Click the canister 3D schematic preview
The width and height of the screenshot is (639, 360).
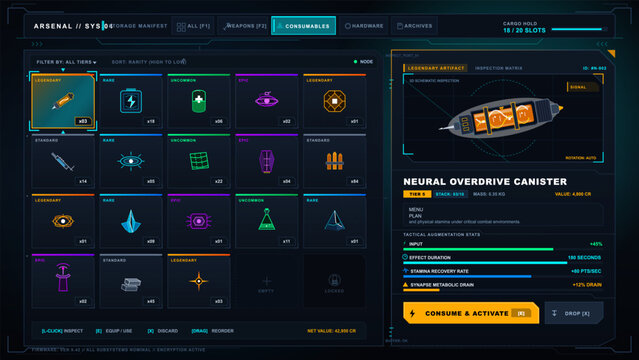coord(503,118)
